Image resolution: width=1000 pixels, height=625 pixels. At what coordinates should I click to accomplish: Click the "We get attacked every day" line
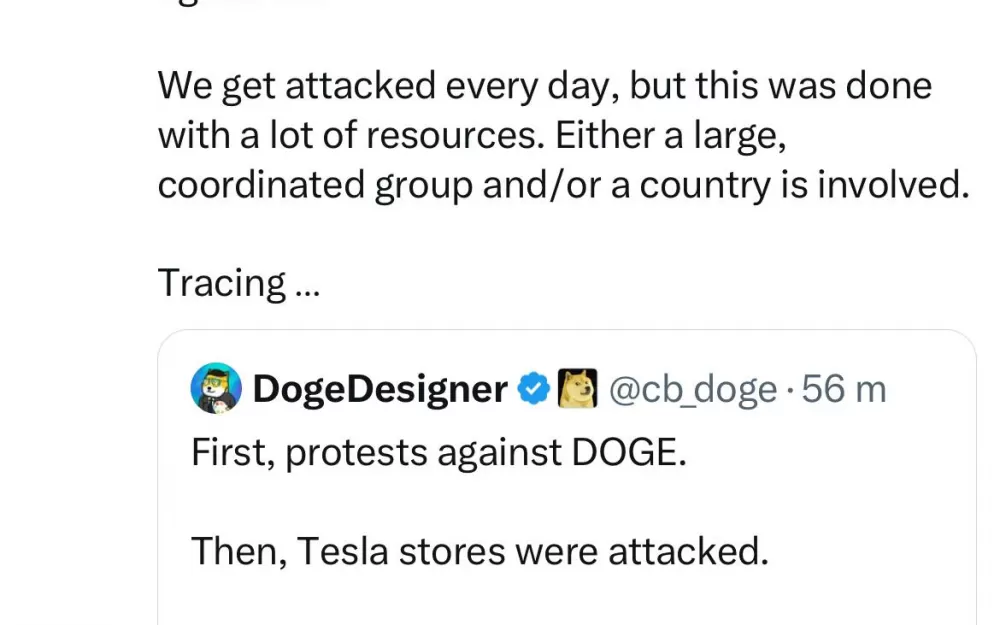pyautogui.click(x=545, y=86)
